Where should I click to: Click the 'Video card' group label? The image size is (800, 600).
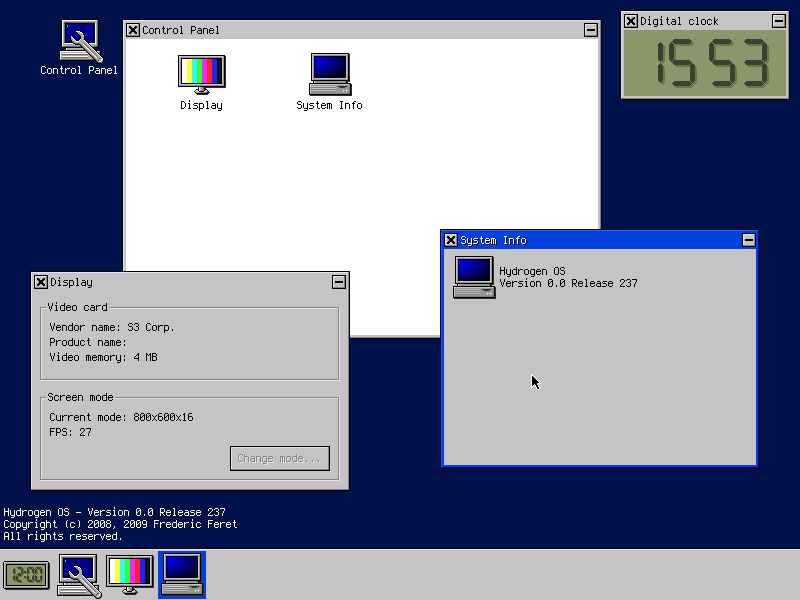[77, 307]
